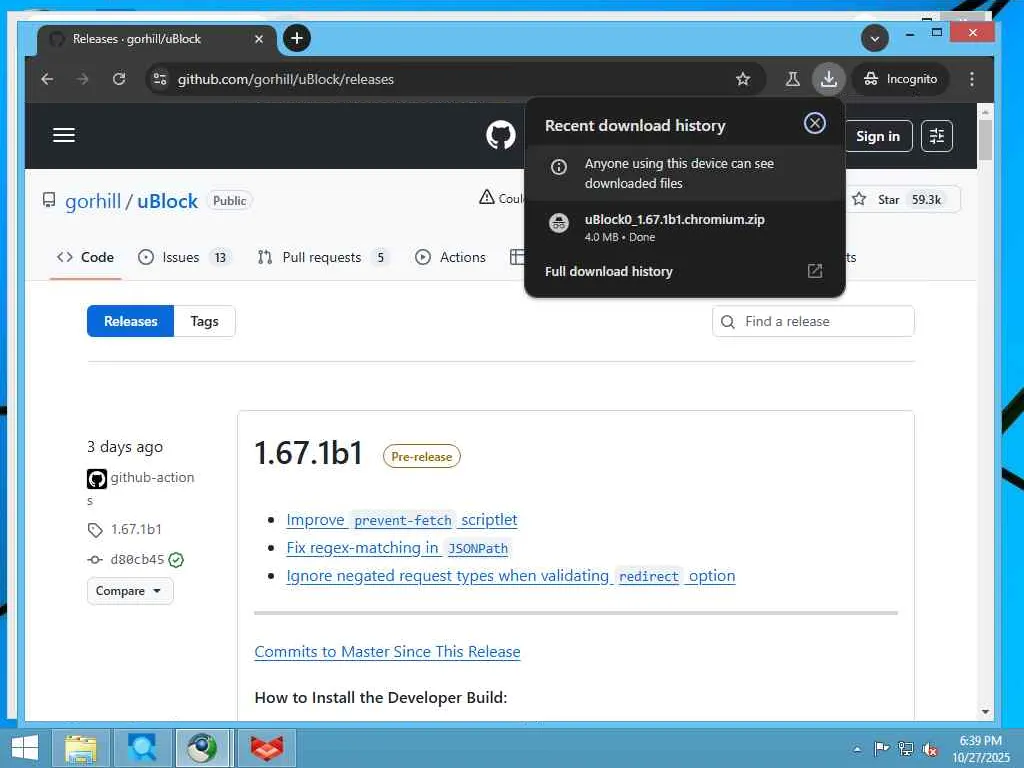
Task: Open the red fox app on taskbar
Action: coord(266,748)
